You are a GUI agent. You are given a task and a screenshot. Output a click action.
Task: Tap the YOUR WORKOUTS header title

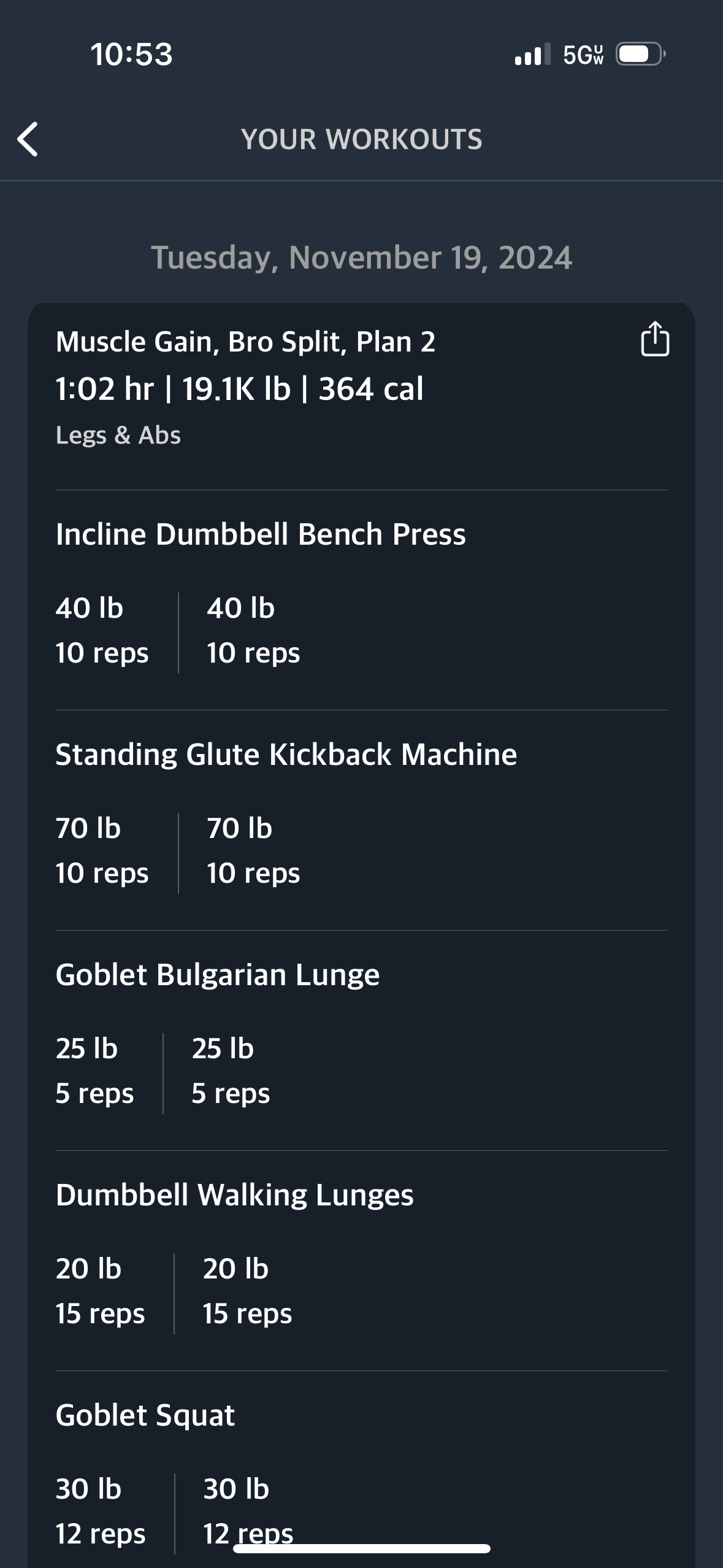click(x=361, y=139)
